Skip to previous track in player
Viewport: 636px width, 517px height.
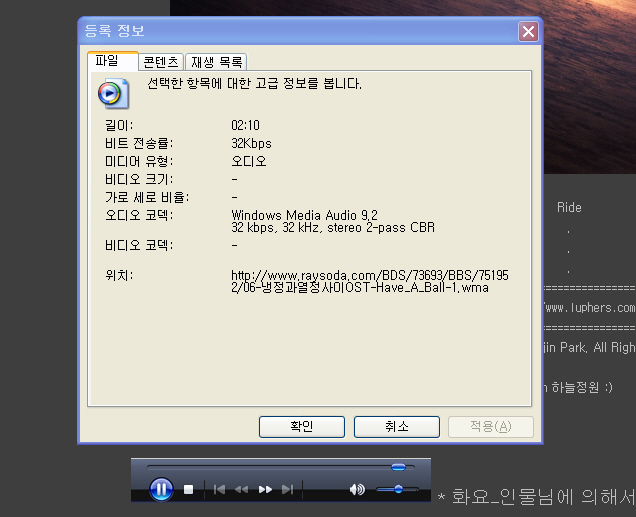click(x=219, y=489)
